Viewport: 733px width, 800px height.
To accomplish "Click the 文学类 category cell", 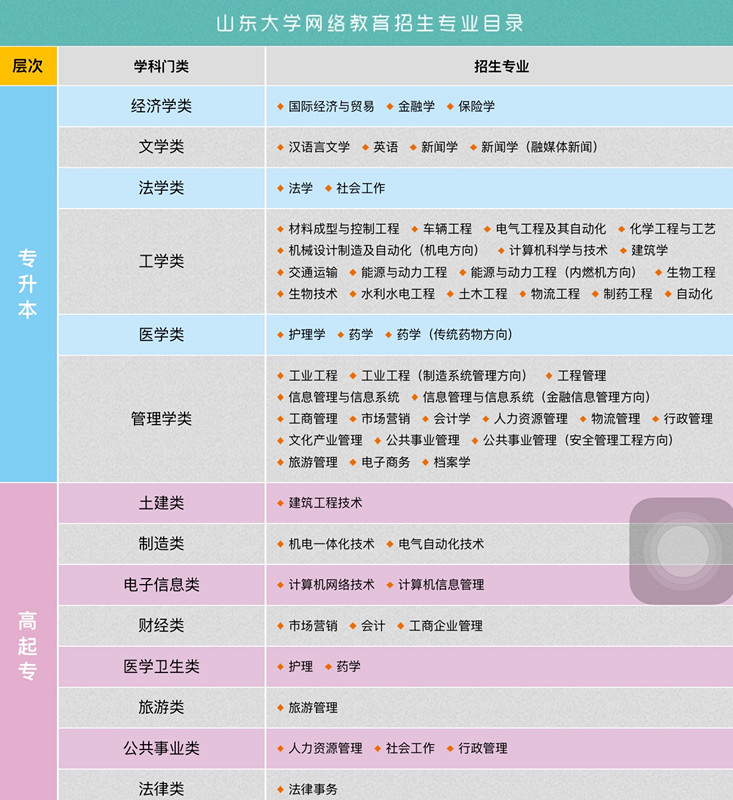I will (x=161, y=147).
